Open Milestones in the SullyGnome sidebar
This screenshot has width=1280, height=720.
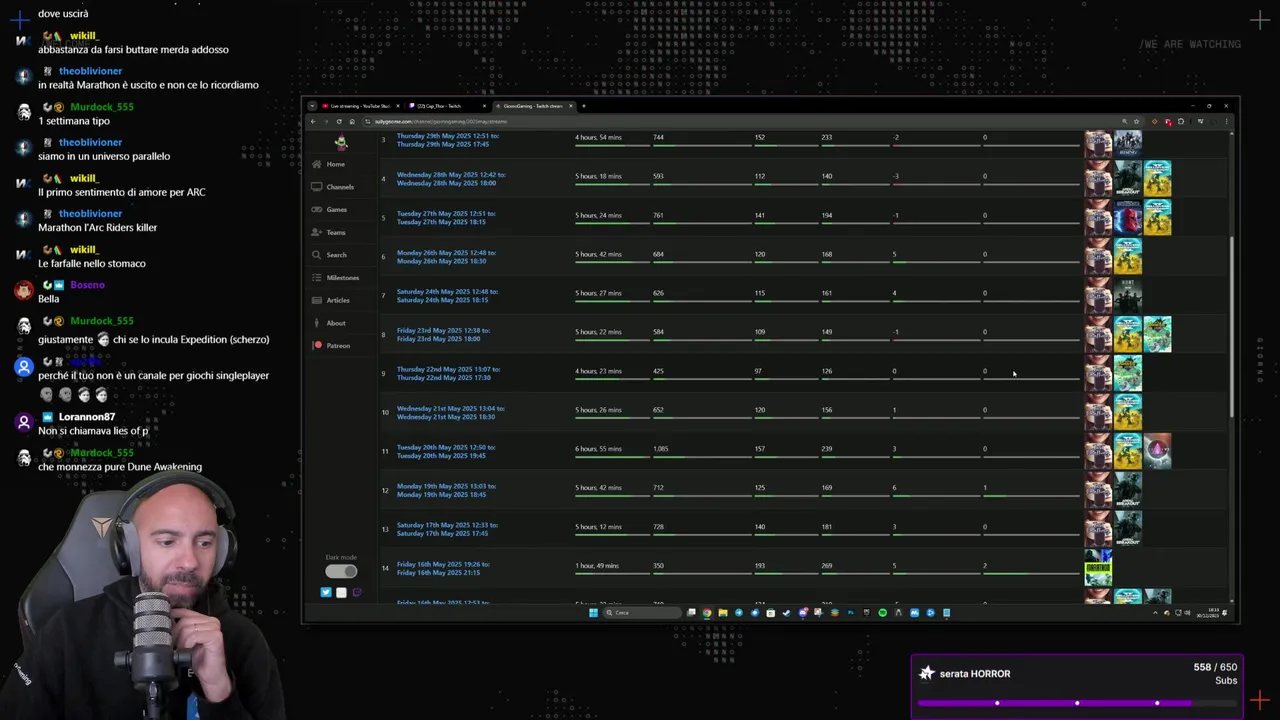coord(335,277)
